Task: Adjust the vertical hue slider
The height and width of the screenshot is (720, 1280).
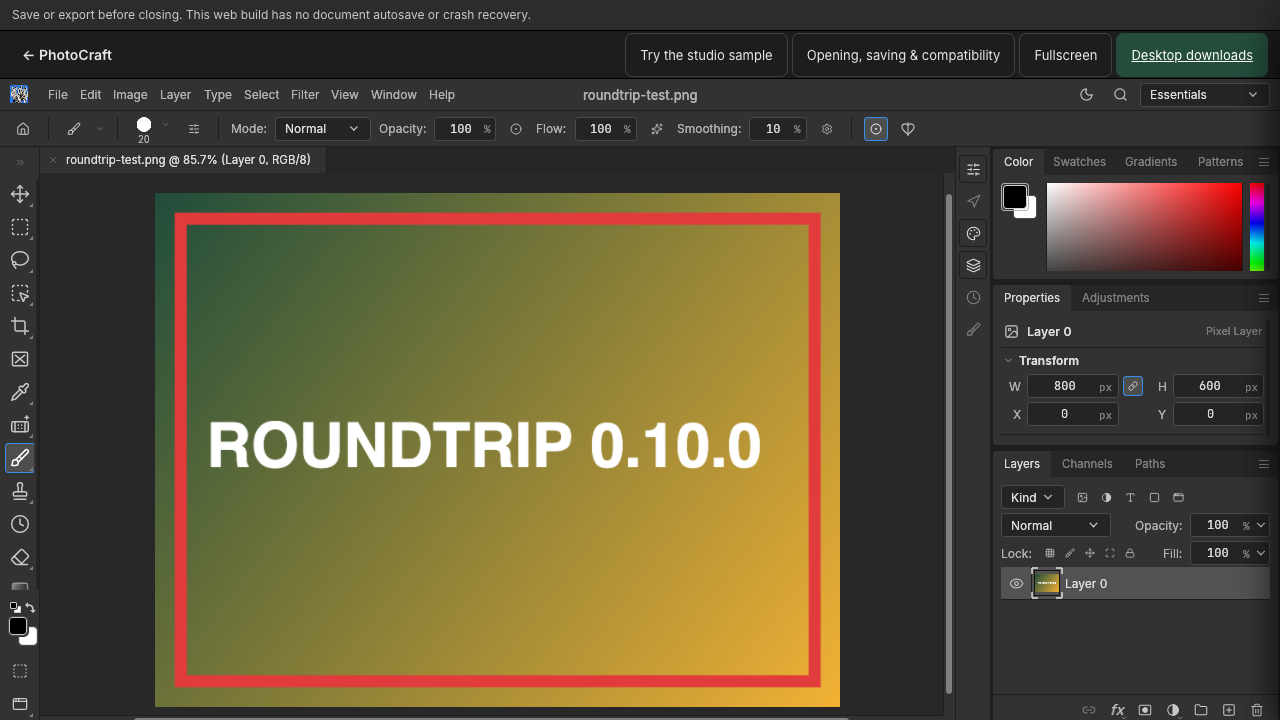Action: pyautogui.click(x=1257, y=227)
